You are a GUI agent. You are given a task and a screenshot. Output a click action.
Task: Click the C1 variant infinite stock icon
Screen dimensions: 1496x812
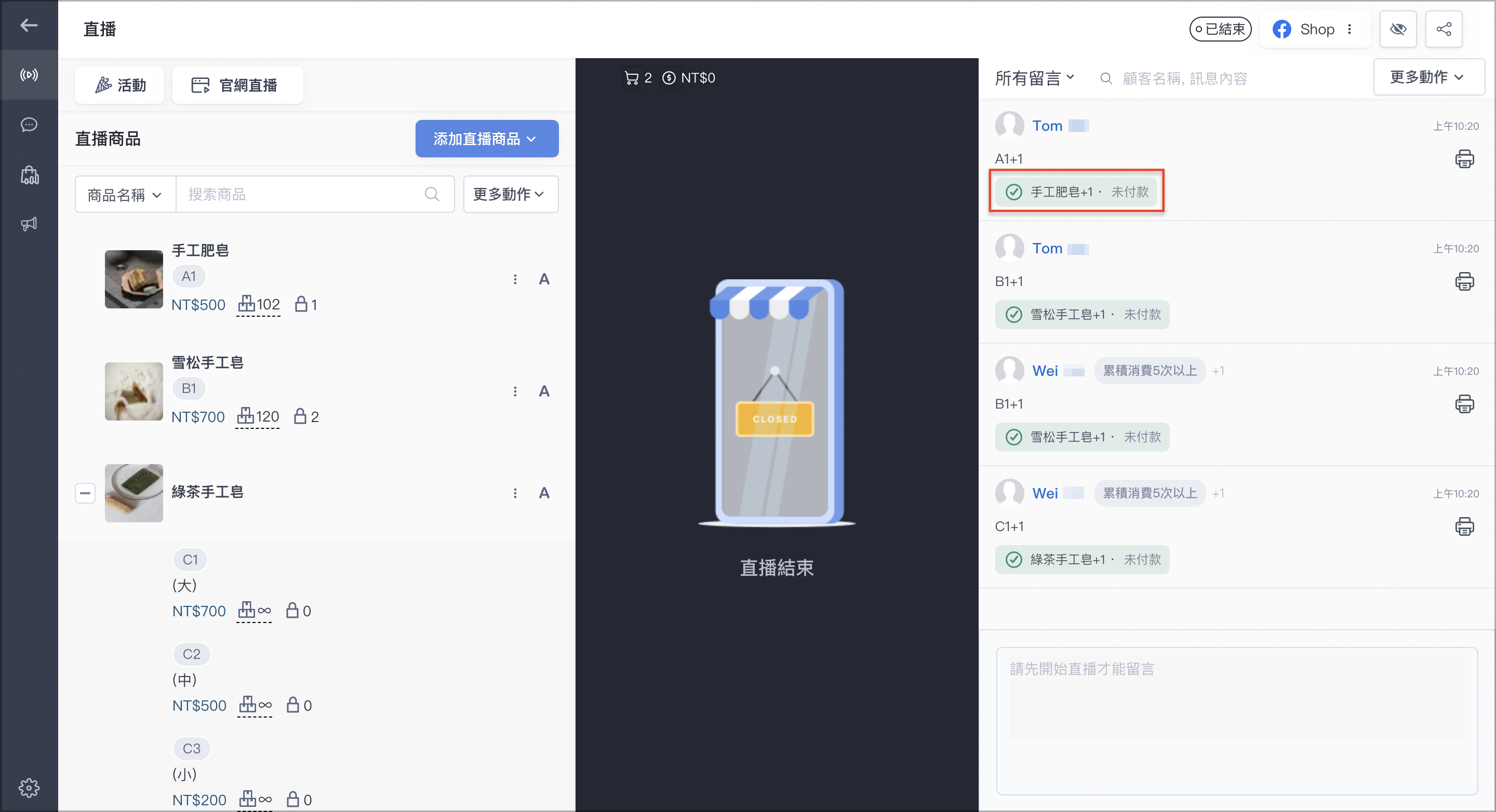(x=255, y=611)
